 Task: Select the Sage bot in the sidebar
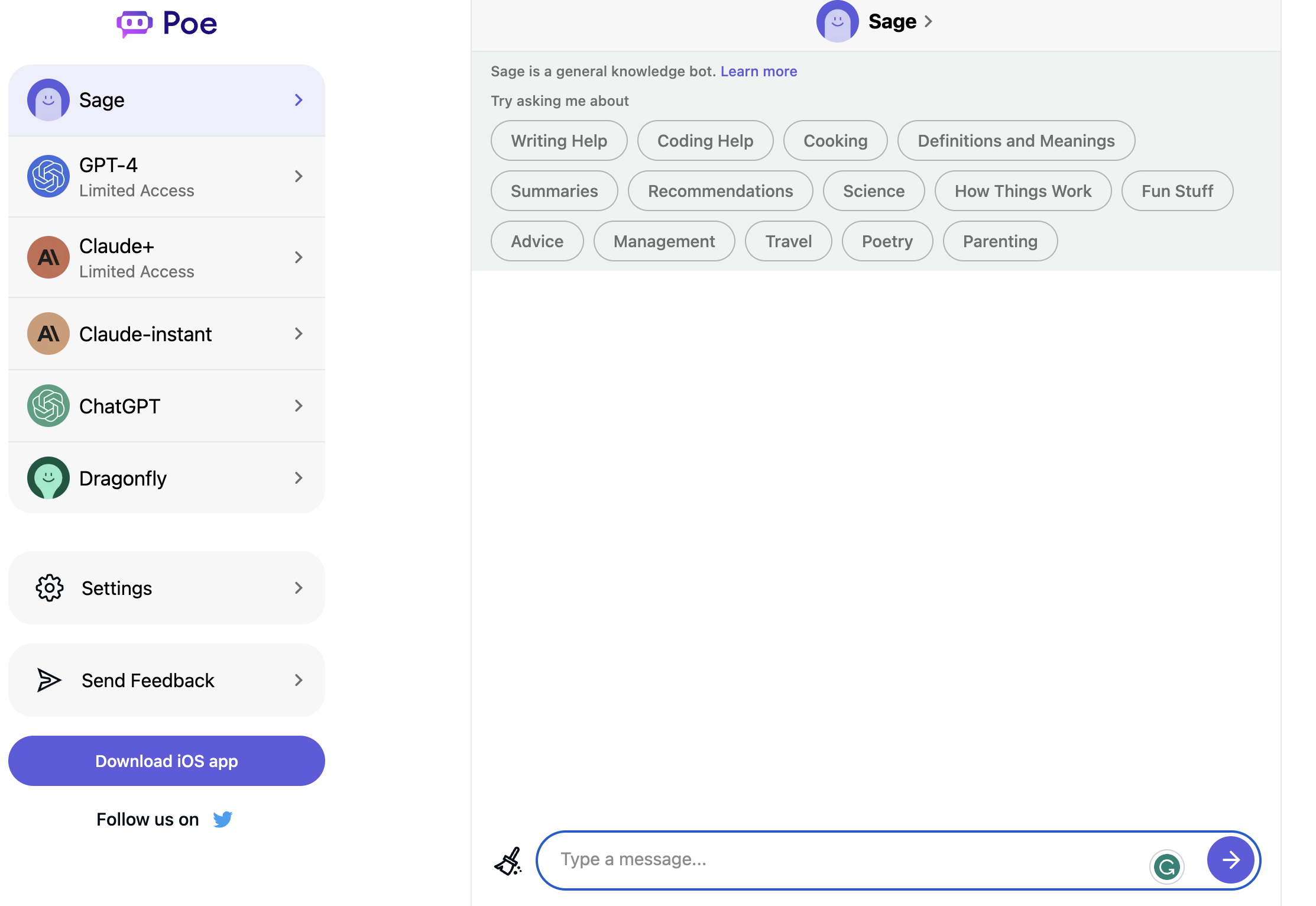click(x=167, y=100)
